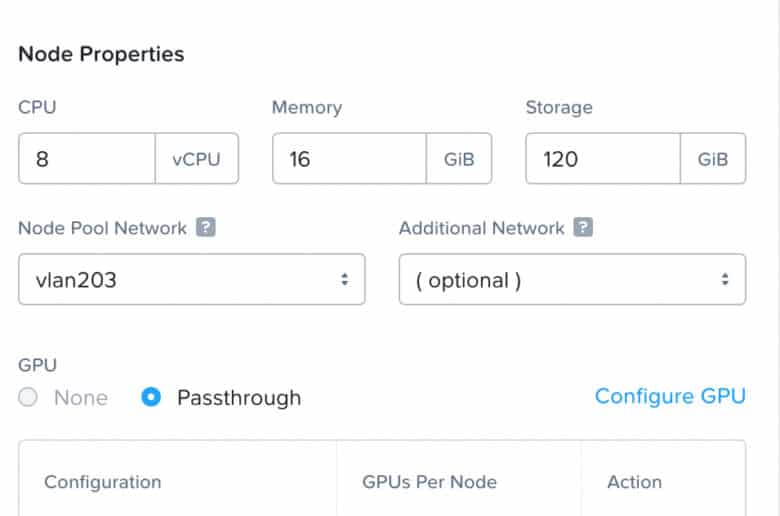Click the vlan203 dropdown arrows
780x516 pixels.
pos(344,280)
